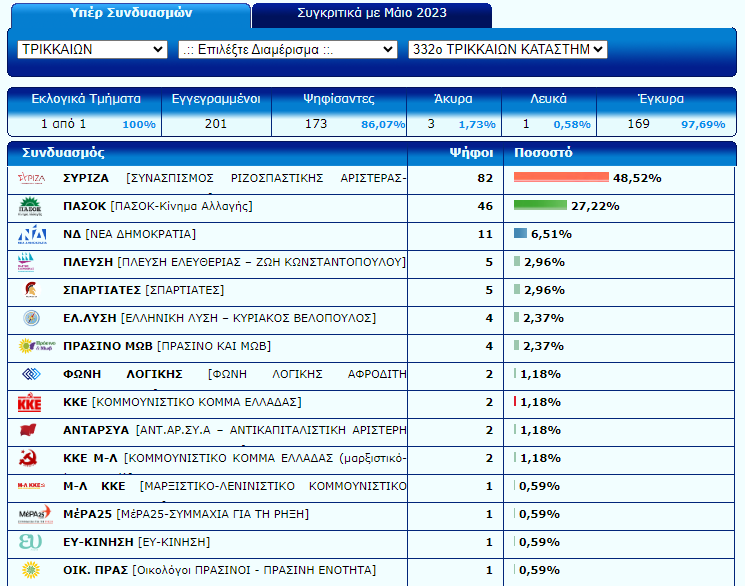
Task: Click the ΦΩΝΗ ΛΟΓΙΚΗΣ party name text
Action: coord(235,375)
